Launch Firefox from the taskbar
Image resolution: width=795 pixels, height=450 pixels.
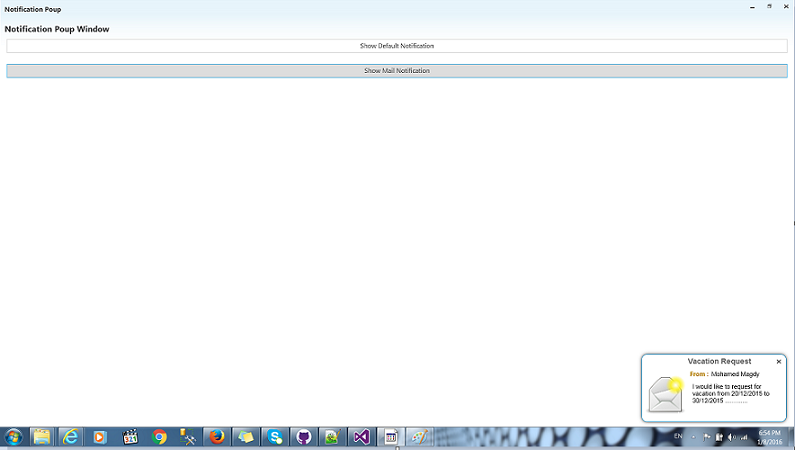(217, 437)
